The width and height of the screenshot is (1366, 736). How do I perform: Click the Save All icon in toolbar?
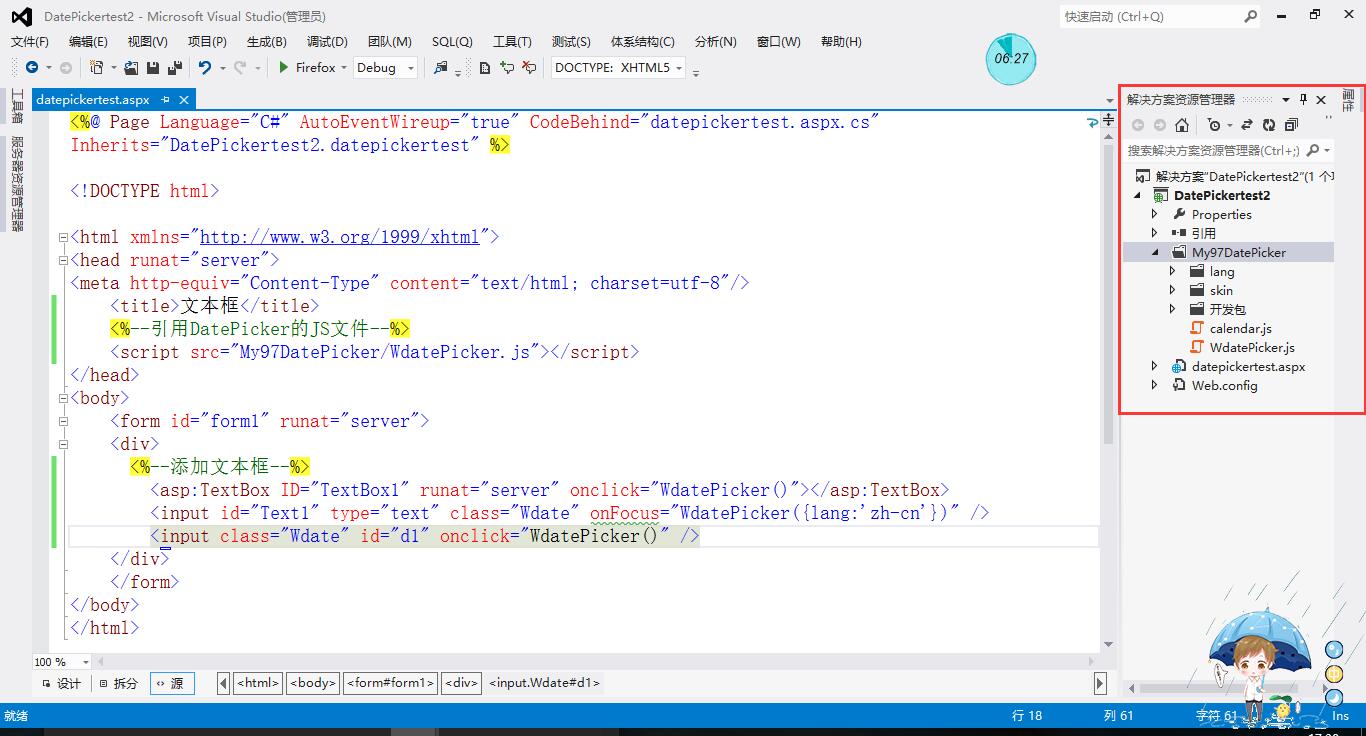[x=175, y=68]
